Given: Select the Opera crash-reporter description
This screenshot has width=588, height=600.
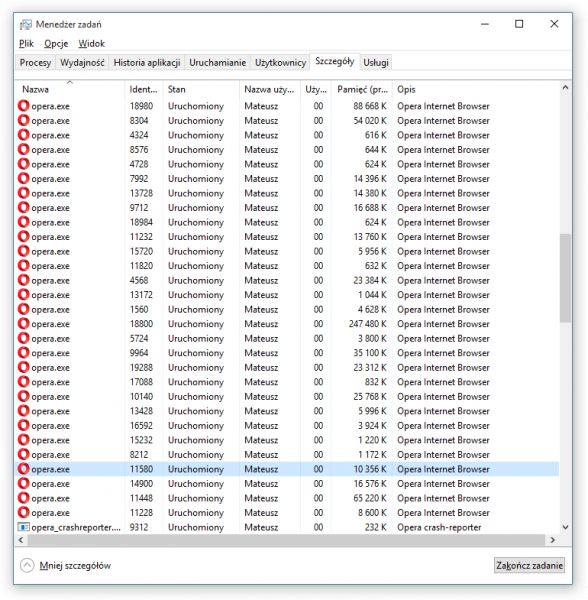Looking at the screenshot, I should (439, 527).
